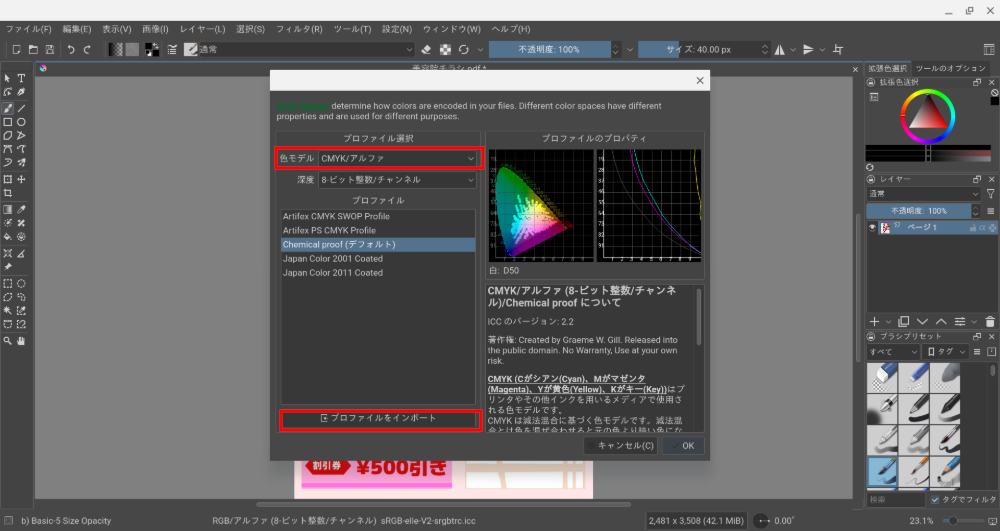Open the blending mode 通常 dropdown in toolbar
The width and height of the screenshot is (1000, 531).
[x=306, y=49]
